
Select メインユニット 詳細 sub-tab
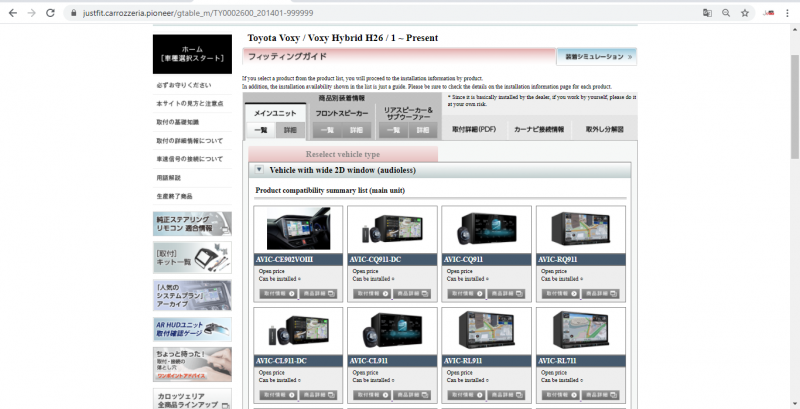tap(290, 131)
